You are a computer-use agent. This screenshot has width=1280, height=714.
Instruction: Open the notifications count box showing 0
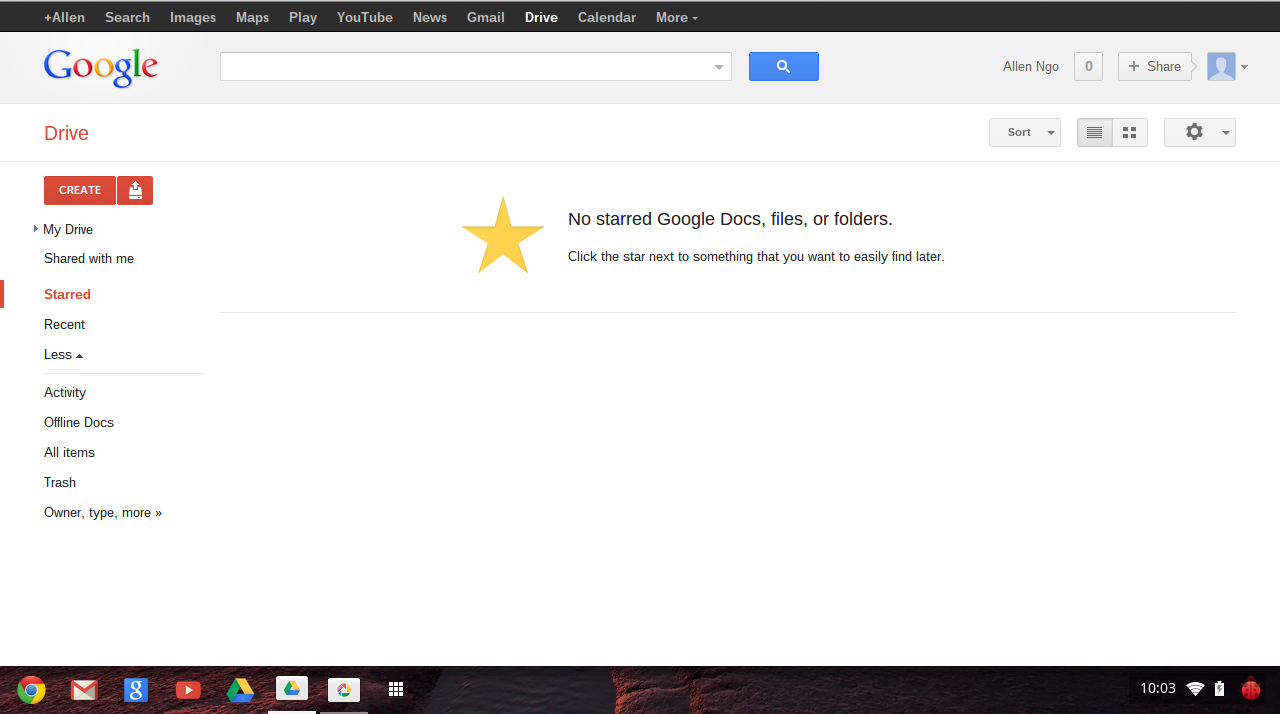click(1088, 67)
